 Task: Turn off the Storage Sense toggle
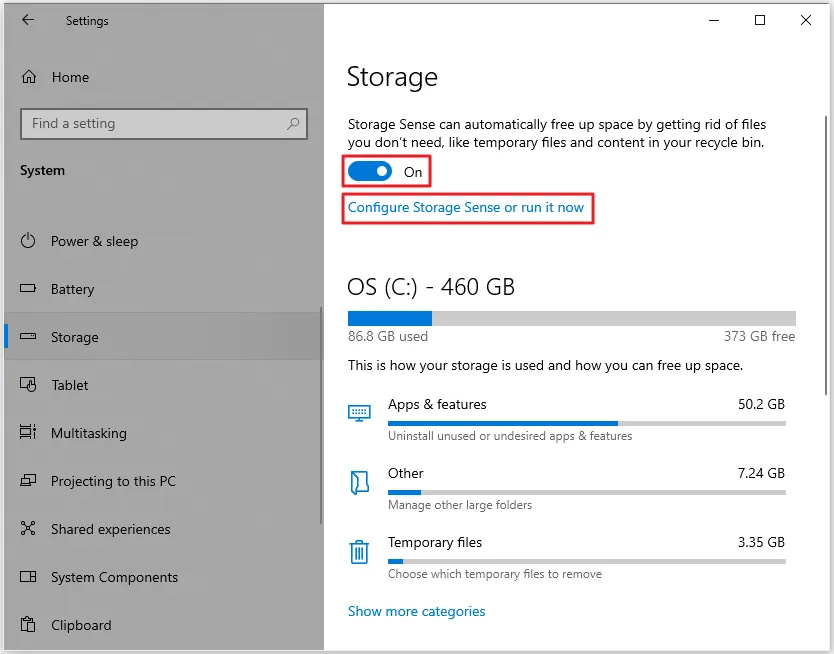(370, 172)
